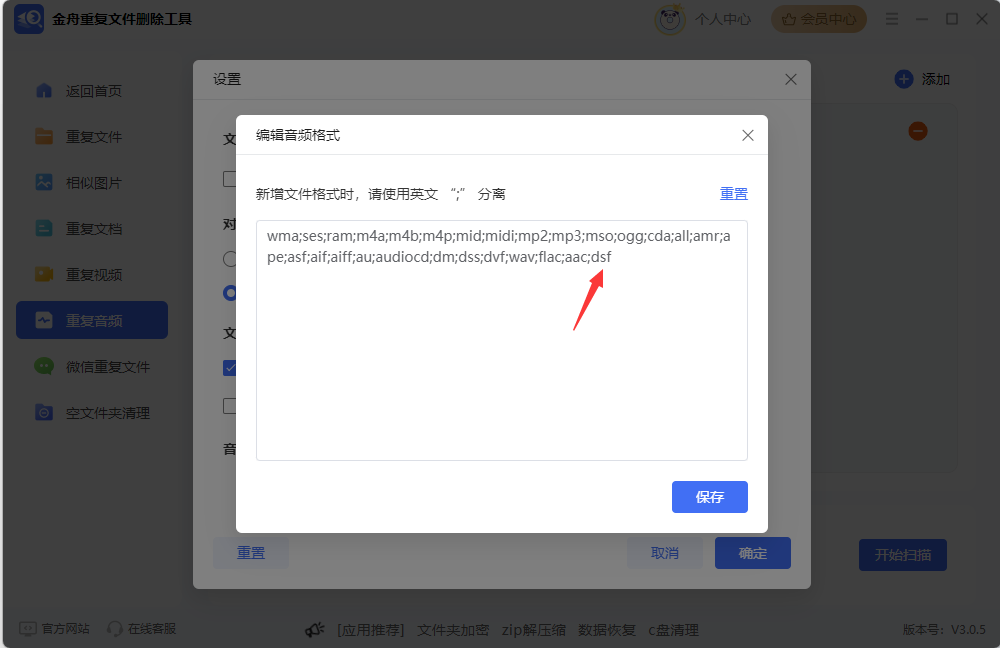
Task: Open the 个人中心 user center
Action: (x=704, y=19)
